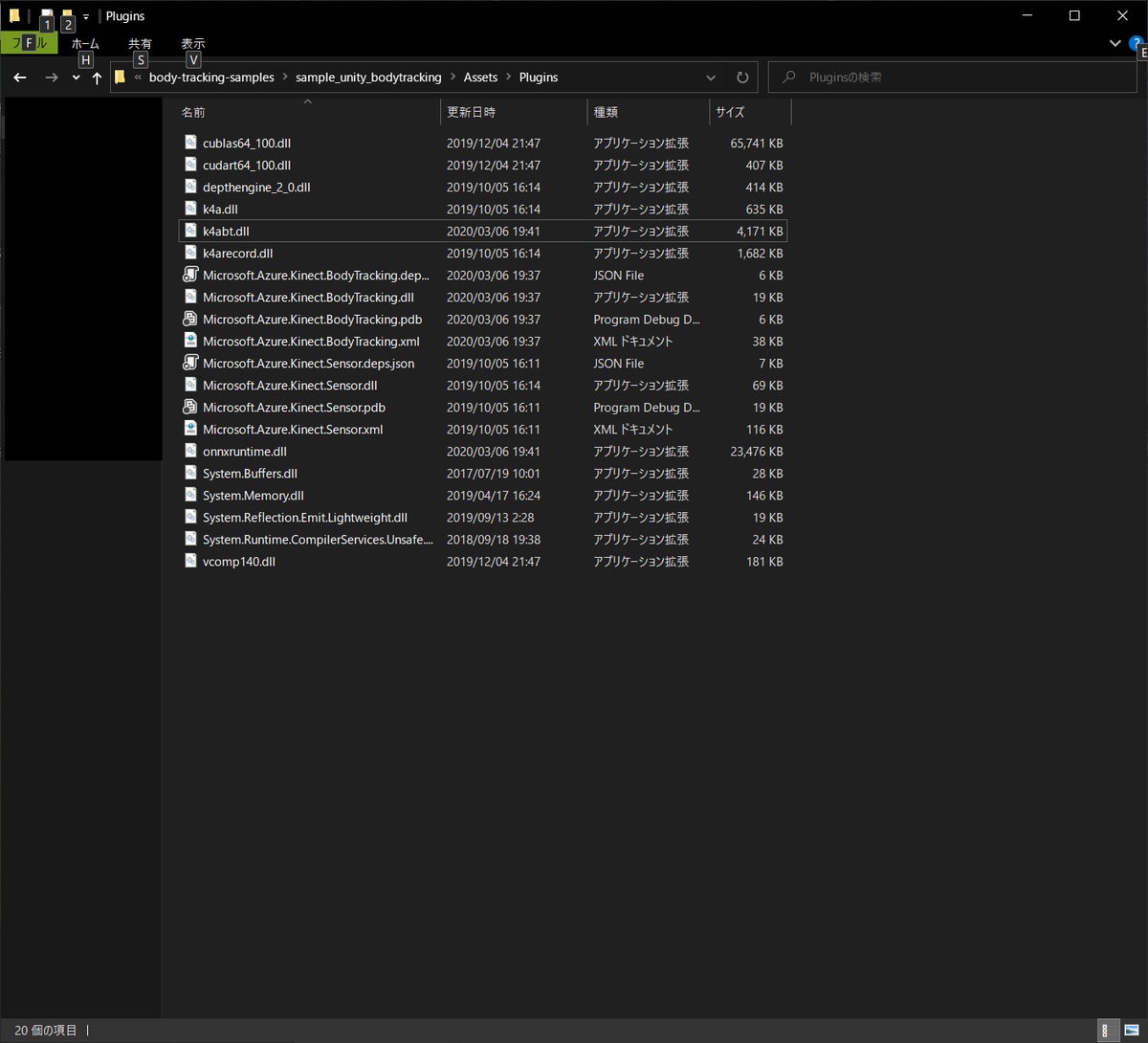1148x1043 pixels.
Task: Sort by 種類 column header
Action: click(x=649, y=112)
